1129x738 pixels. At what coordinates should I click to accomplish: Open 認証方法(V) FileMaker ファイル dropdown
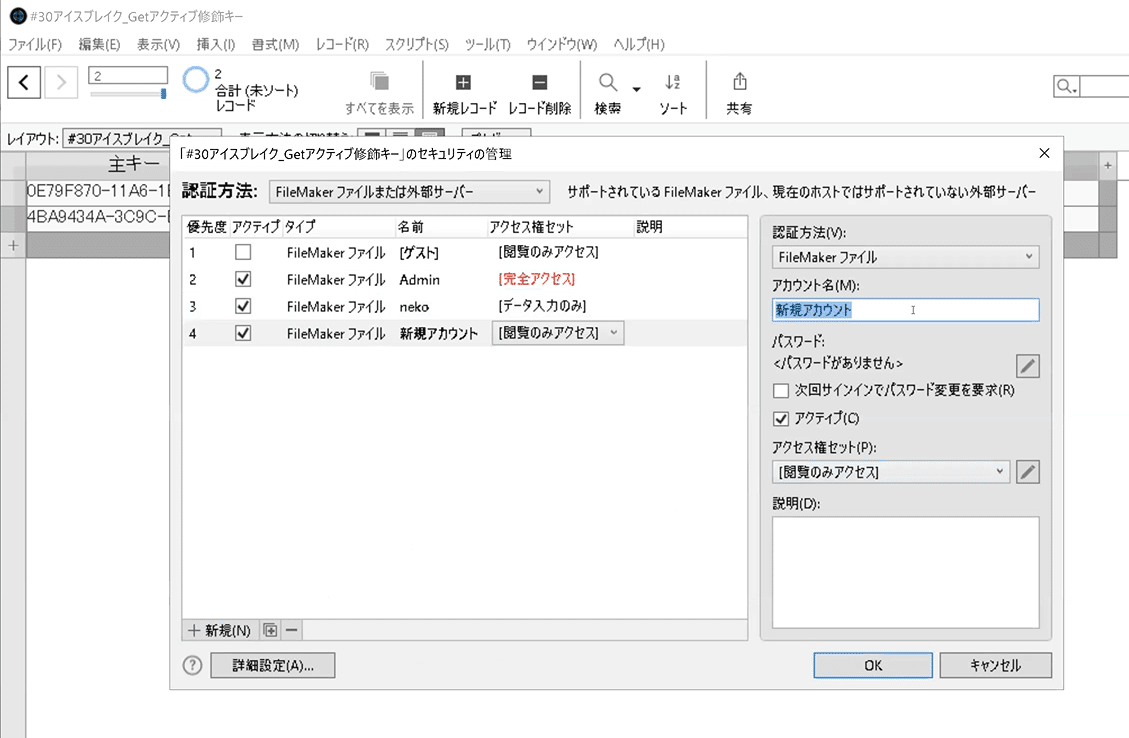905,257
